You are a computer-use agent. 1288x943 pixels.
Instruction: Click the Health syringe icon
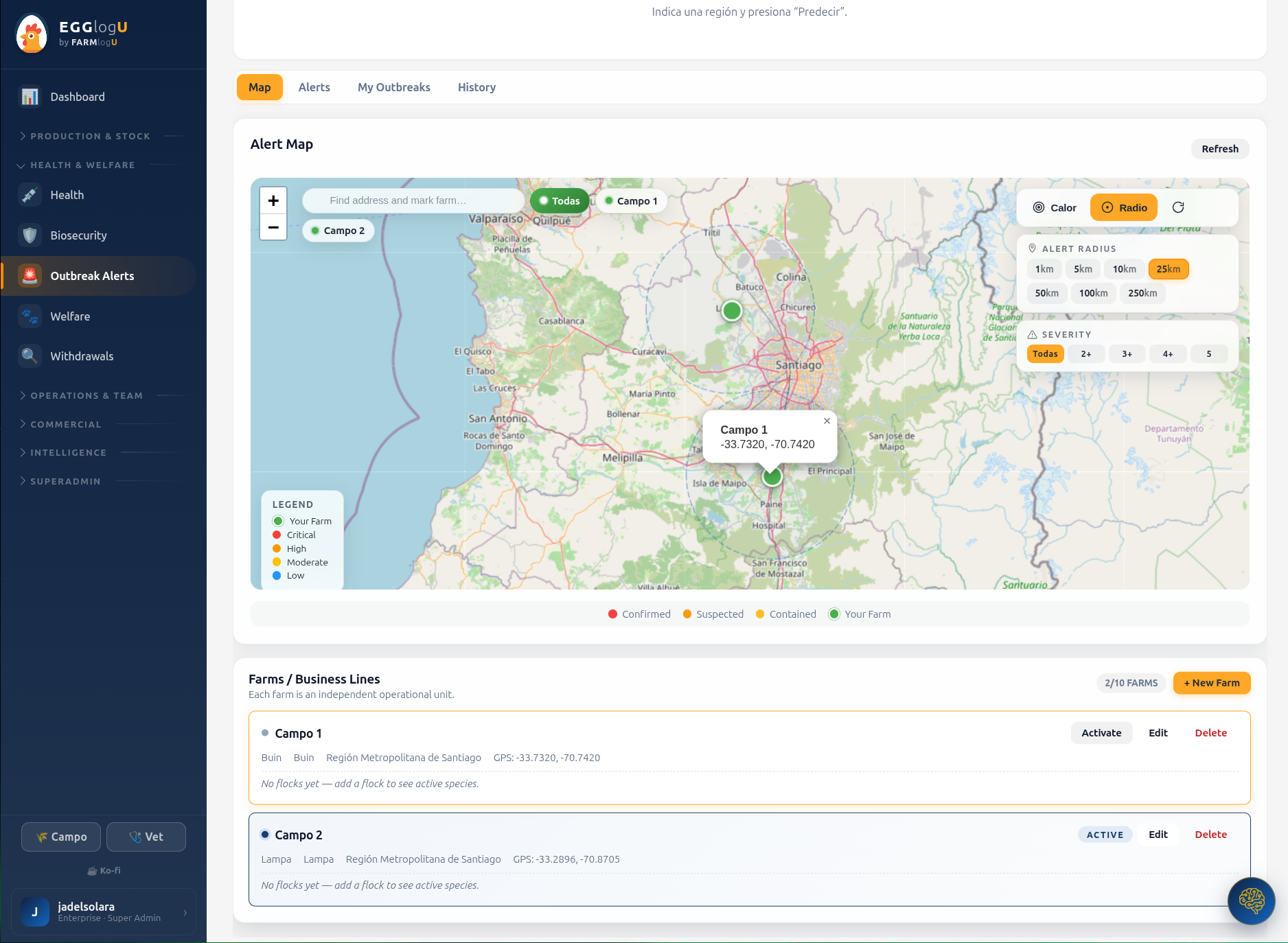coord(30,195)
